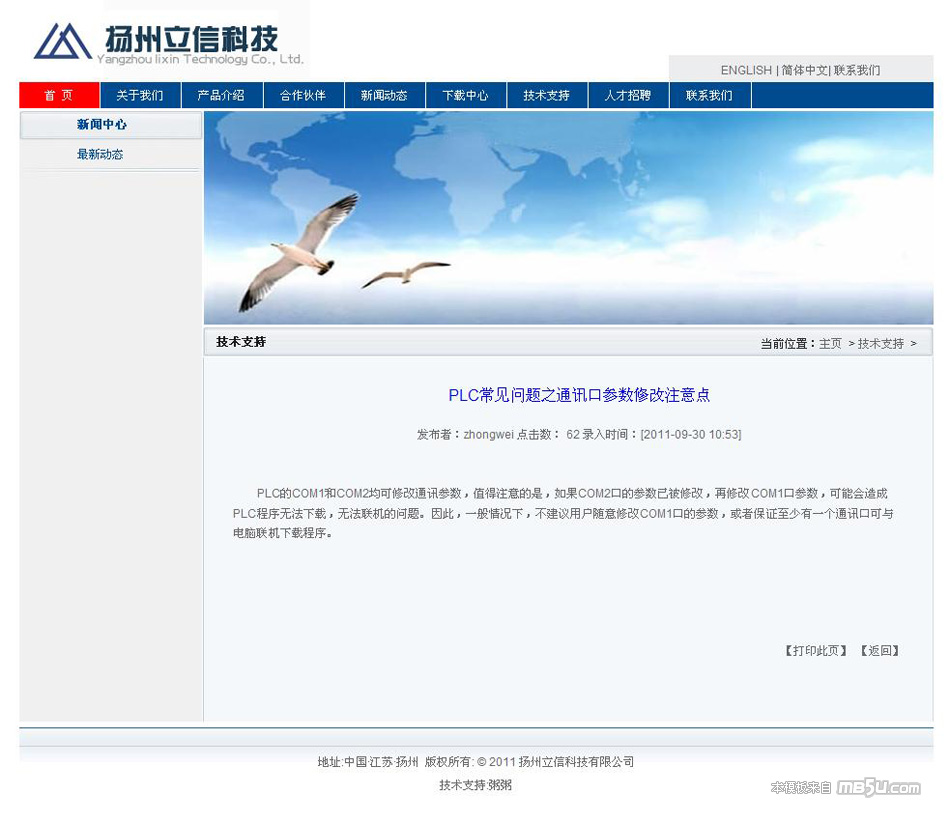Click the seagull banner image

click(x=568, y=217)
